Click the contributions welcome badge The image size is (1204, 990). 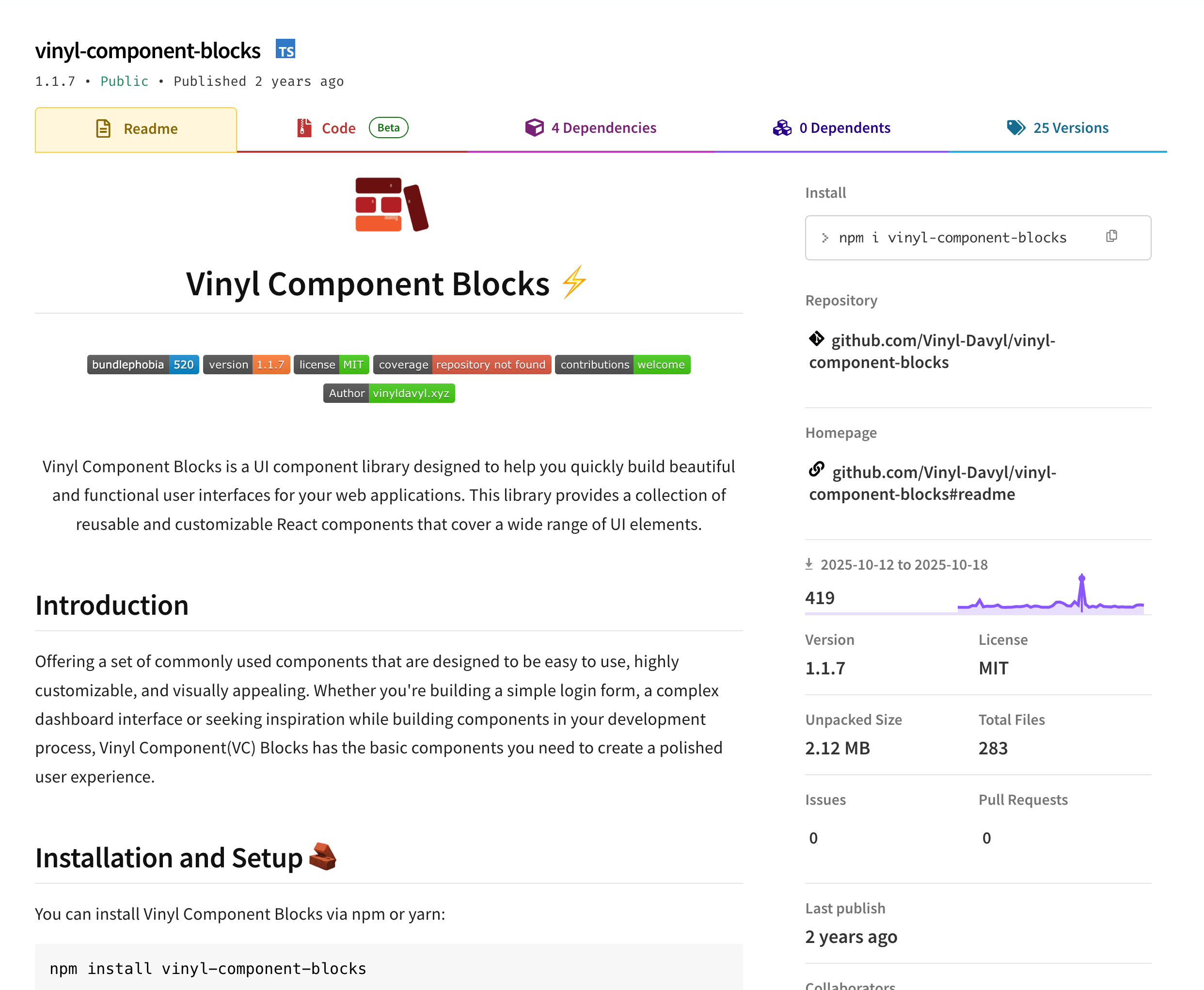[x=622, y=365]
